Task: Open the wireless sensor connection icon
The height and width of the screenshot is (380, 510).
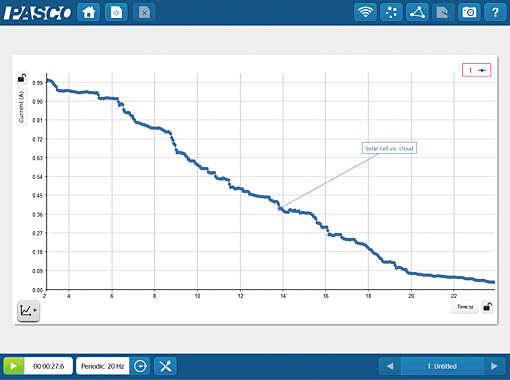Action: tap(365, 13)
